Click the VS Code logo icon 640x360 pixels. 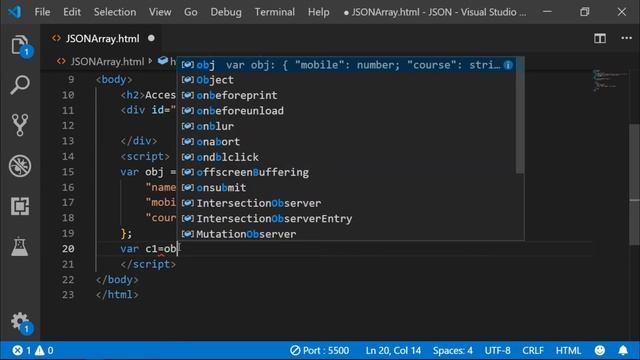(x=15, y=12)
